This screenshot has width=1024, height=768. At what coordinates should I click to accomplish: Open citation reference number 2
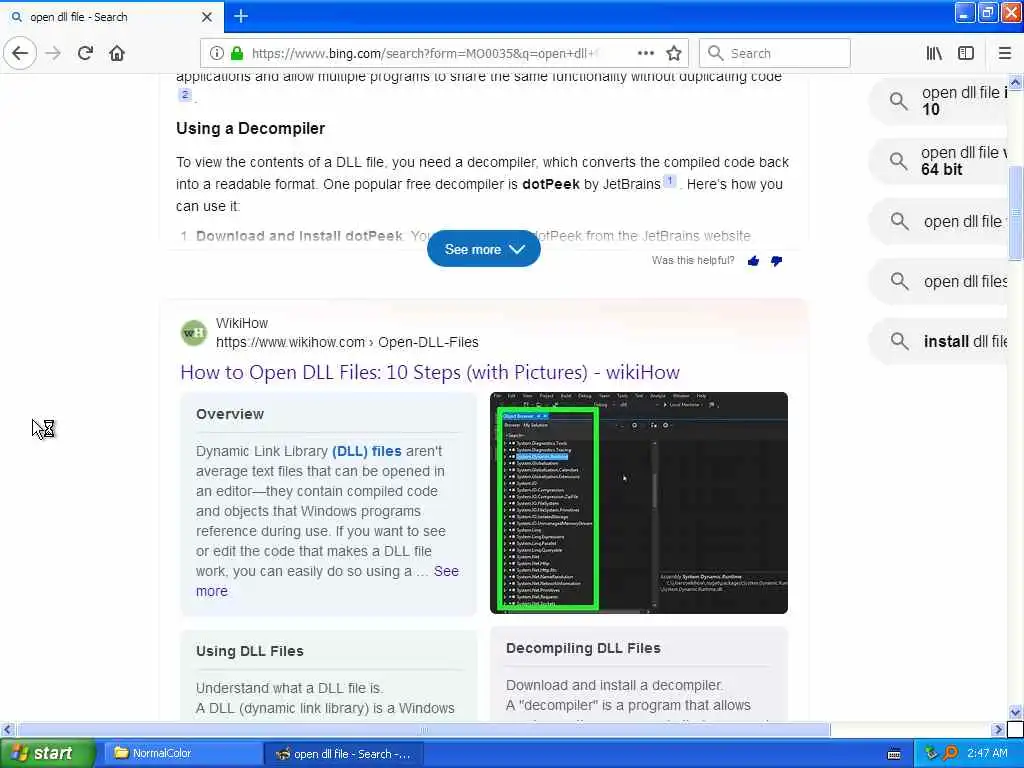click(x=185, y=95)
